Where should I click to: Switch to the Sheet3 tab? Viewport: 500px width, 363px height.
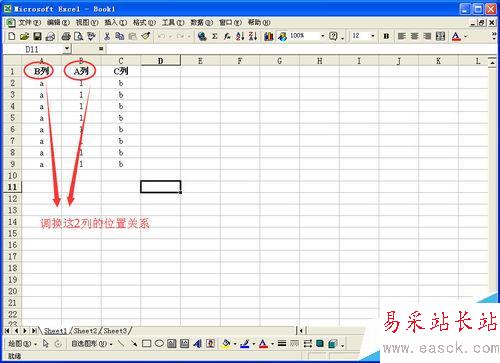(115, 331)
